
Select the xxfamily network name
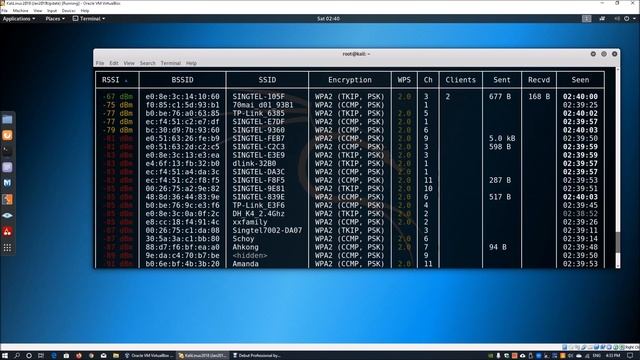point(250,222)
